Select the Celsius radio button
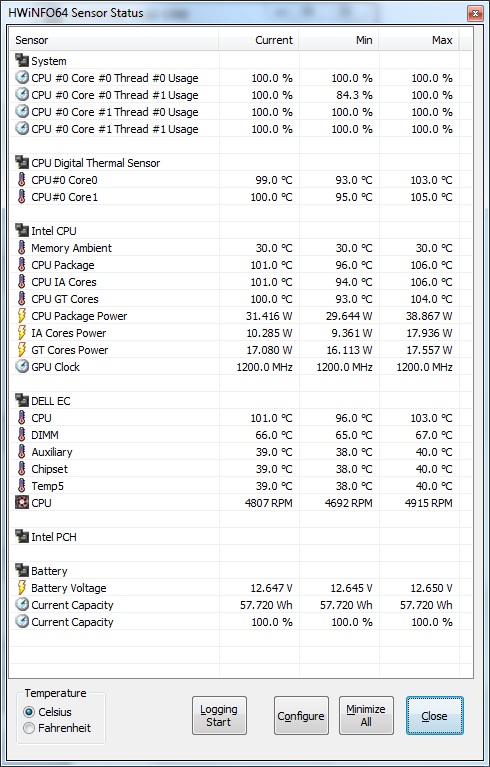Viewport: 490px width, 767px height. click(29, 712)
